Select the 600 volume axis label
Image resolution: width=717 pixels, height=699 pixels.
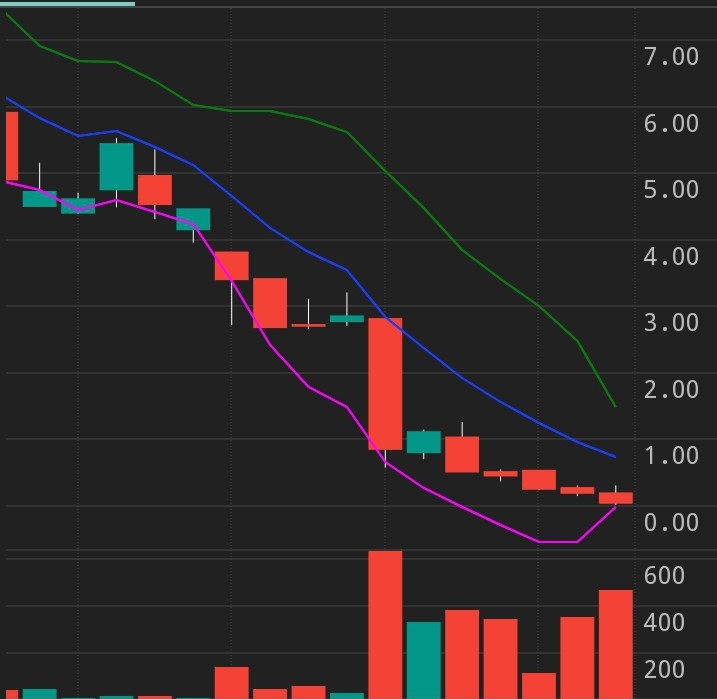pos(664,576)
